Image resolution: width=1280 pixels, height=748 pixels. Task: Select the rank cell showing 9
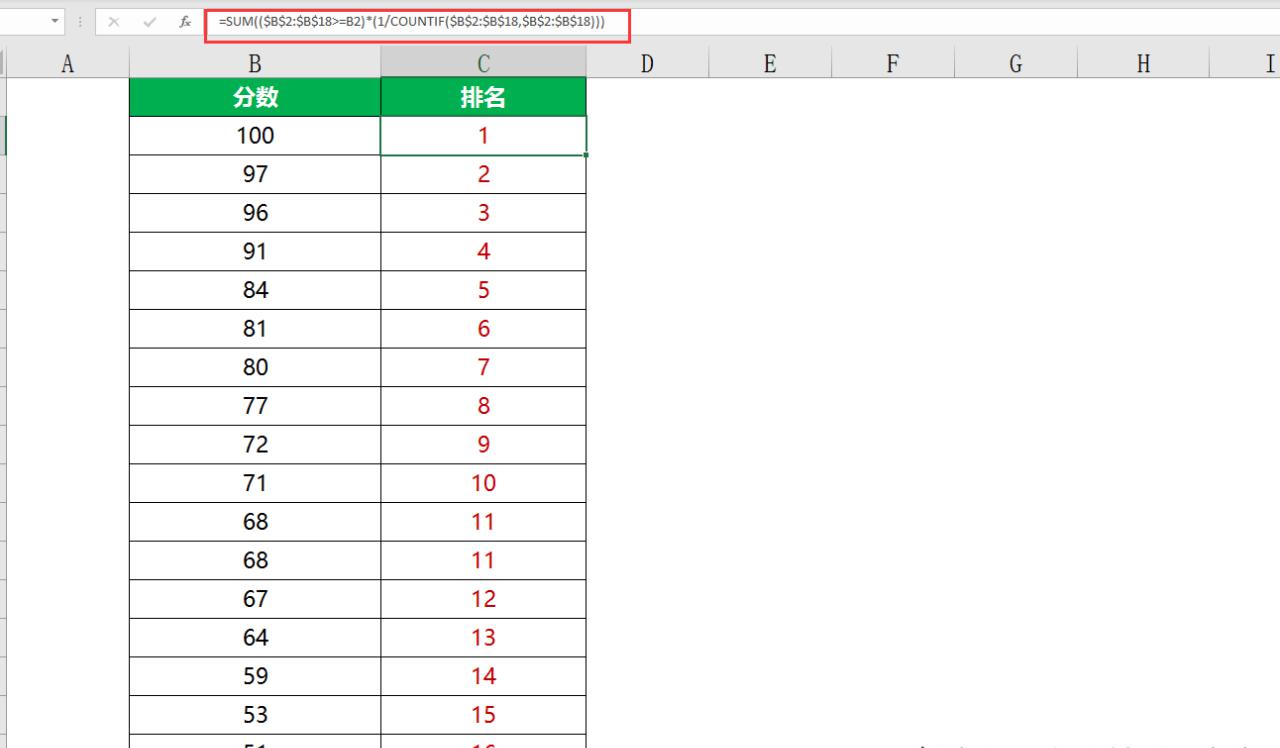pyautogui.click(x=483, y=444)
